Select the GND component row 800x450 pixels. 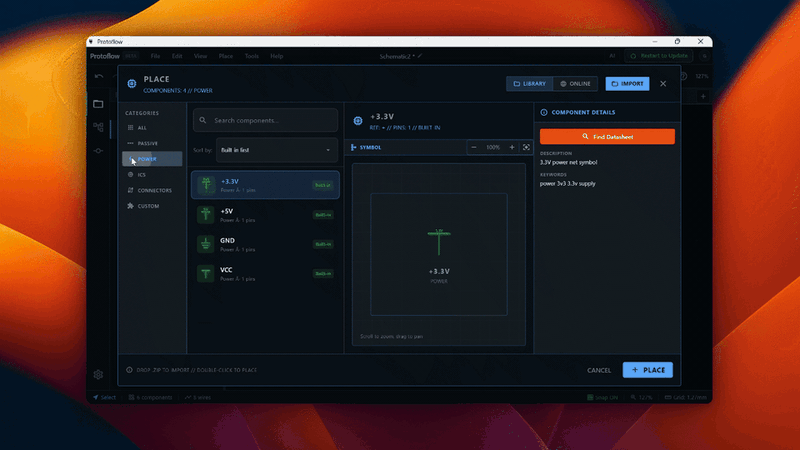tap(265, 244)
